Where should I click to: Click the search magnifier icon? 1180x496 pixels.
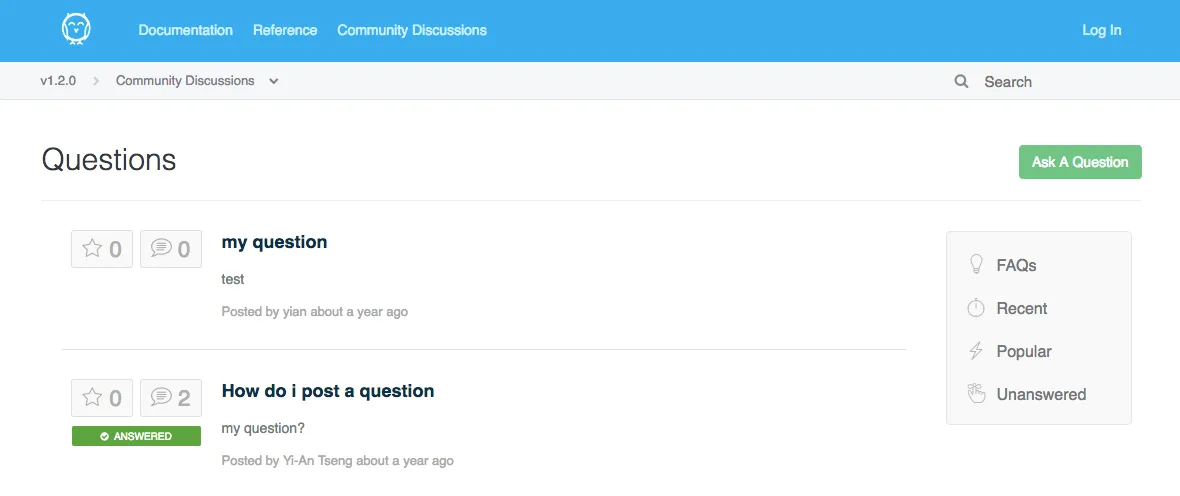click(x=961, y=81)
